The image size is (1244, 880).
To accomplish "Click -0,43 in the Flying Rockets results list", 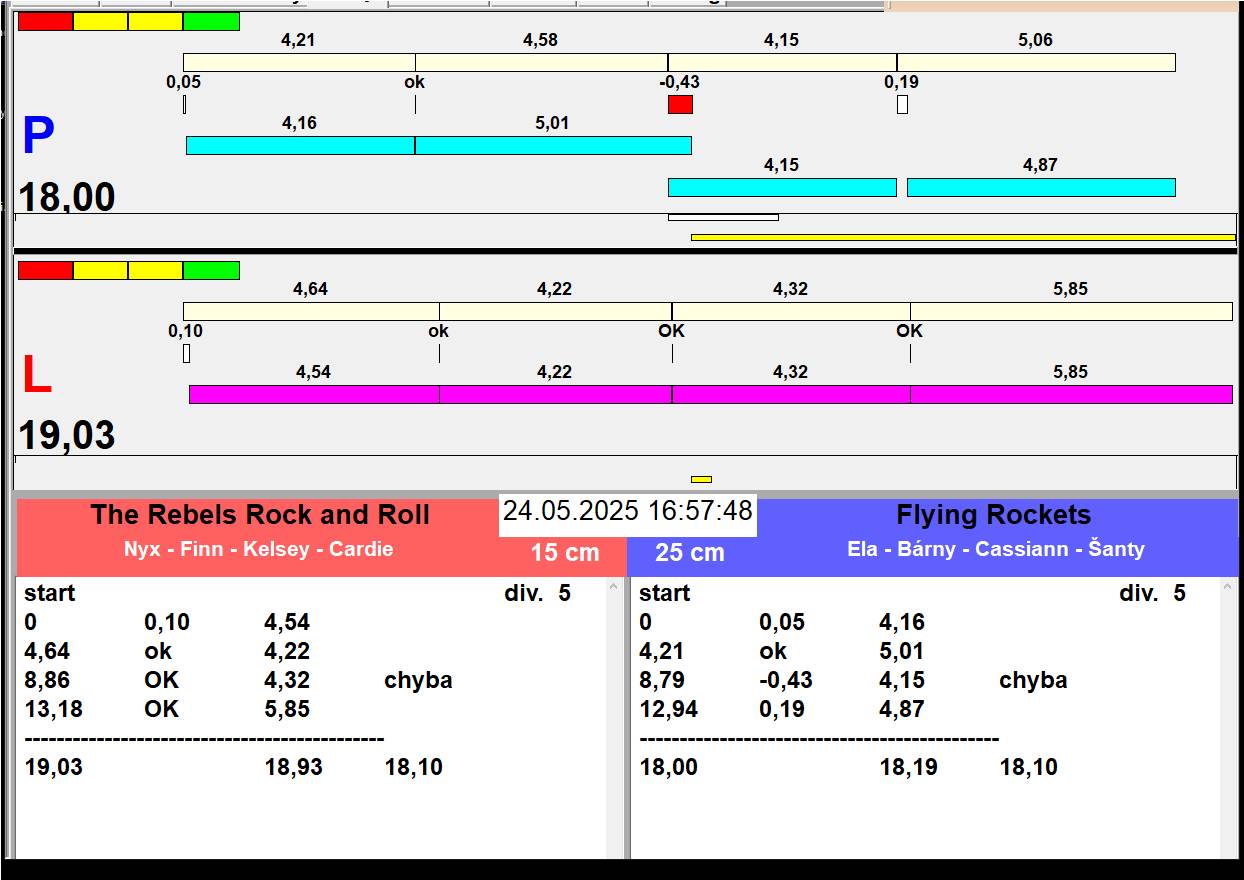I will (785, 680).
